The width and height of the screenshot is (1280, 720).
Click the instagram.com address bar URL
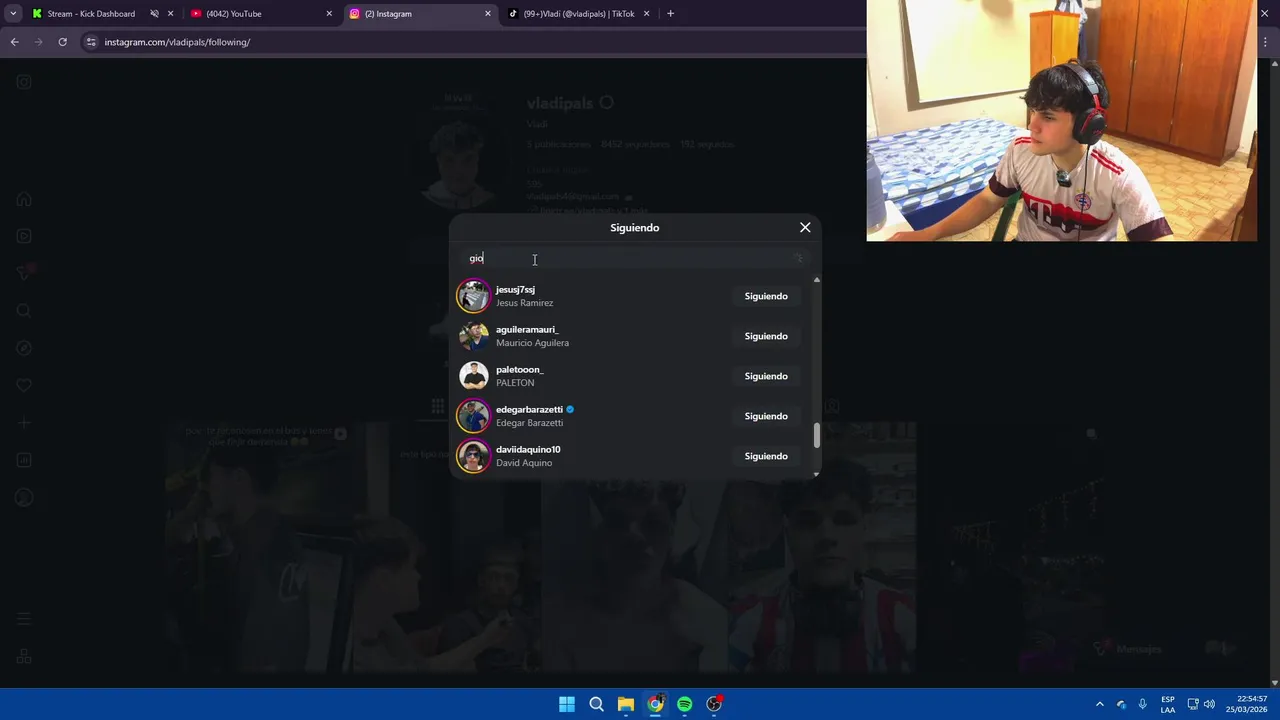[x=177, y=42]
